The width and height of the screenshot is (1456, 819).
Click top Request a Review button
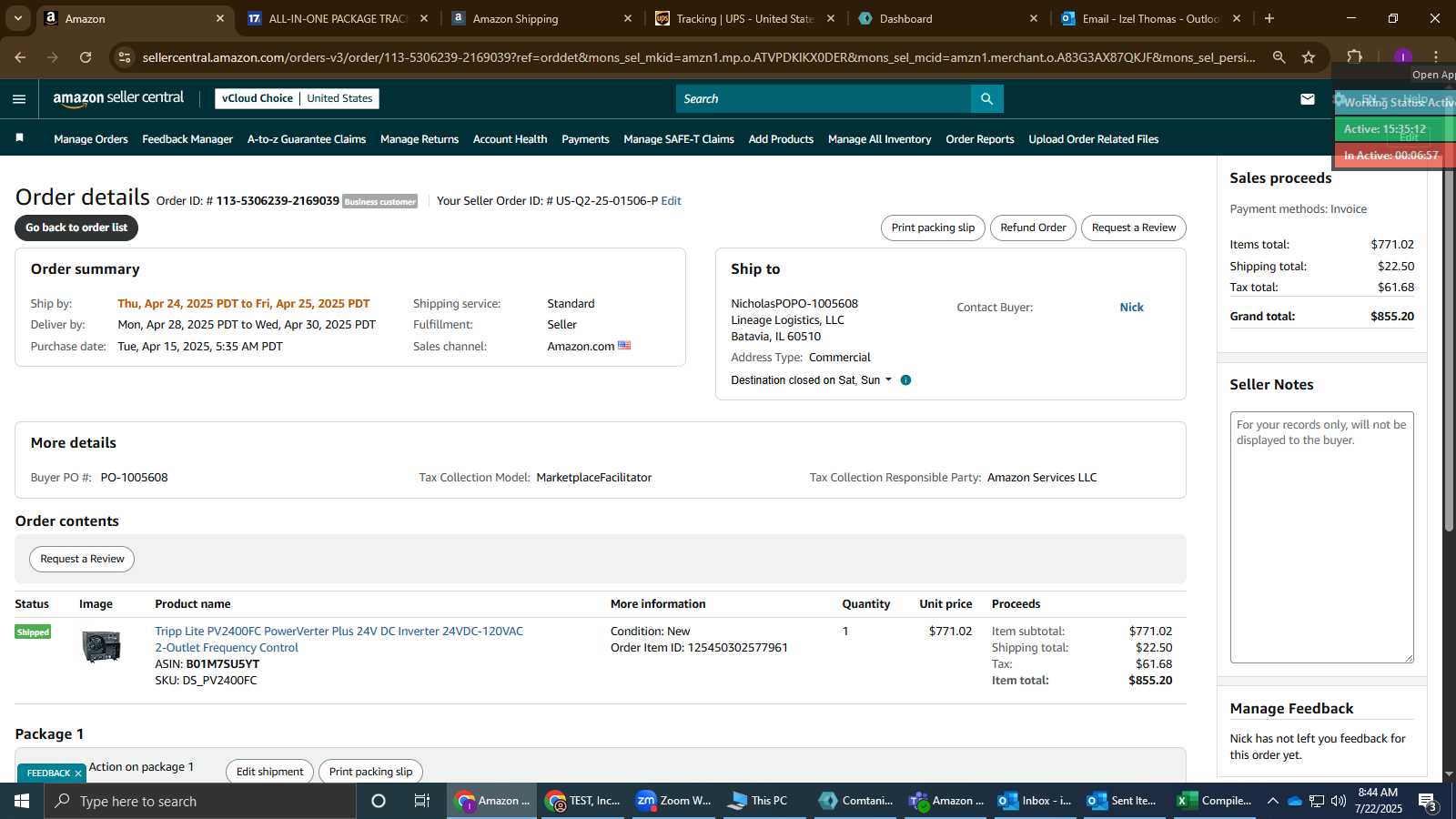tap(1134, 227)
